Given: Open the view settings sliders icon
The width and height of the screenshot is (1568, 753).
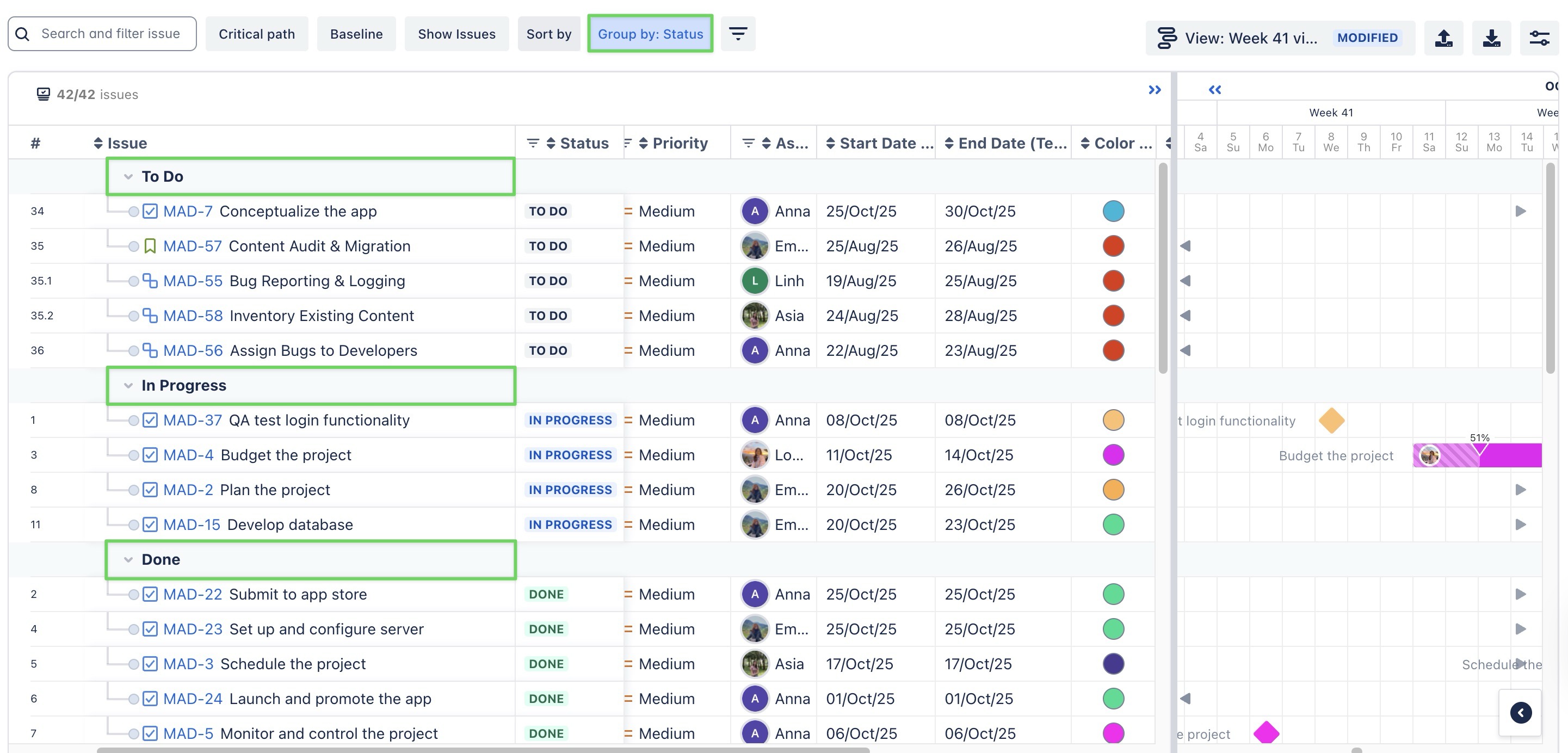Looking at the screenshot, I should [1539, 38].
